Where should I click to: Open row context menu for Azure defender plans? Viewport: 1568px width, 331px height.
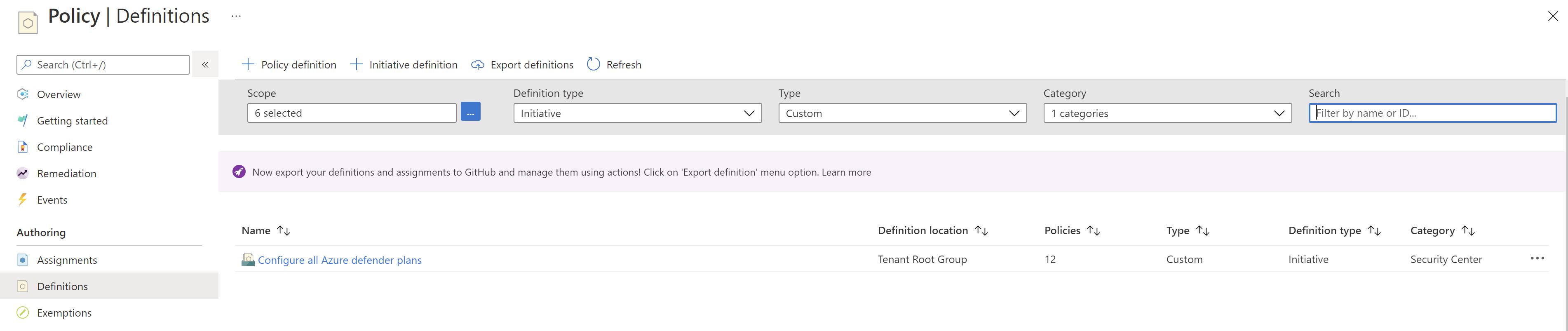point(1537,258)
